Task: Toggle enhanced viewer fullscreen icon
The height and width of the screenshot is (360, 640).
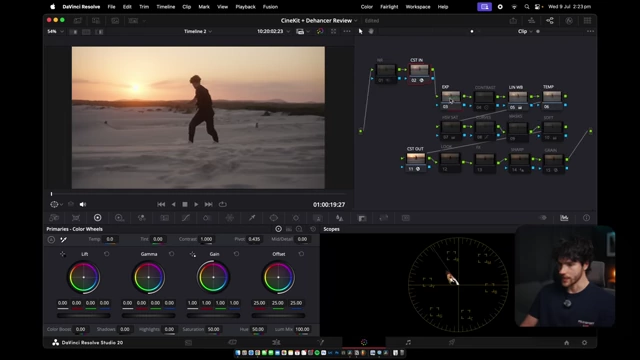Action: 333,31
